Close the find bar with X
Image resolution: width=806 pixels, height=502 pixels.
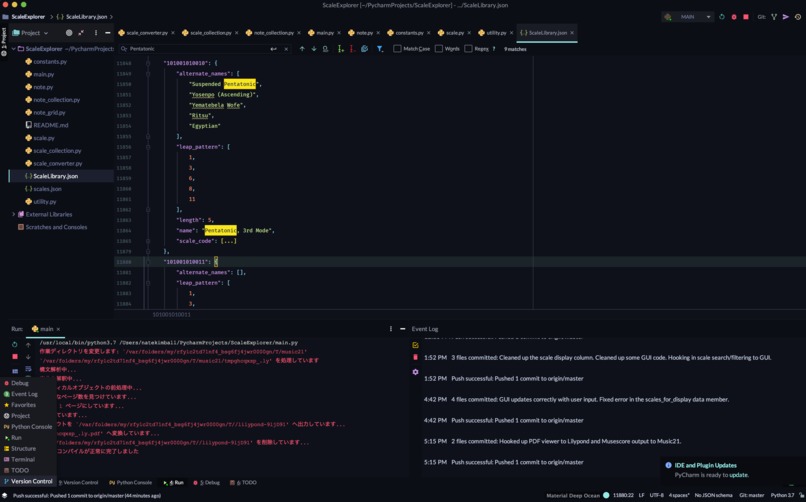(286, 49)
